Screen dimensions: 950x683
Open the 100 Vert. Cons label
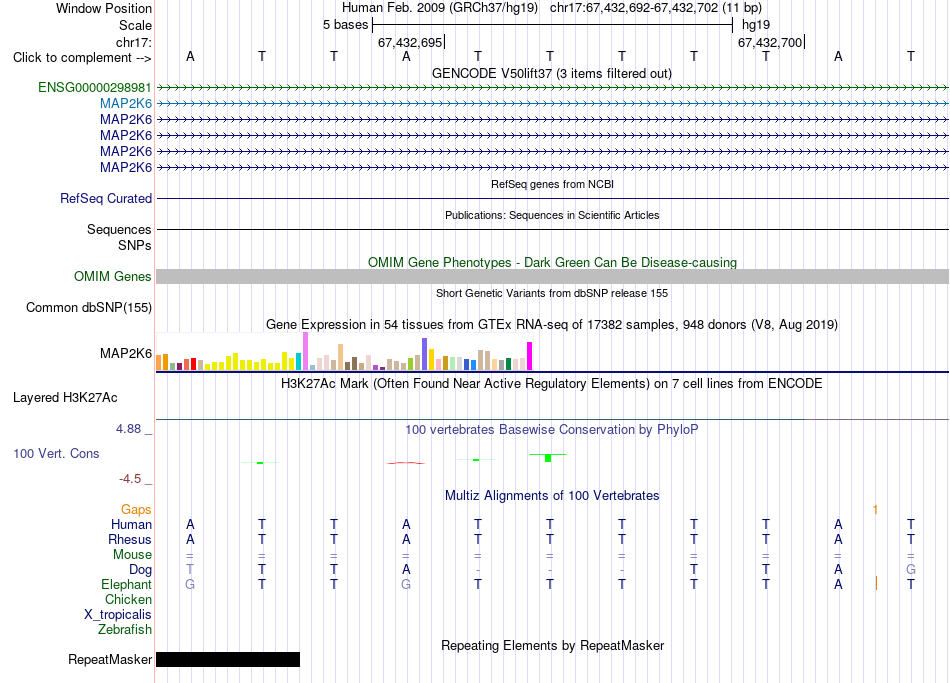[x=56, y=453]
